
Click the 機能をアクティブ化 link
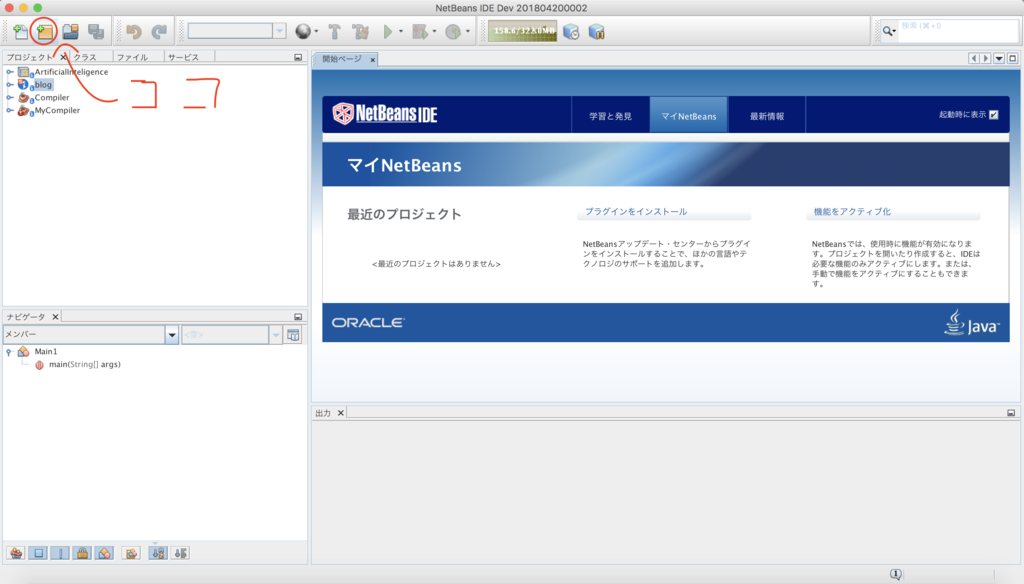(x=852, y=212)
